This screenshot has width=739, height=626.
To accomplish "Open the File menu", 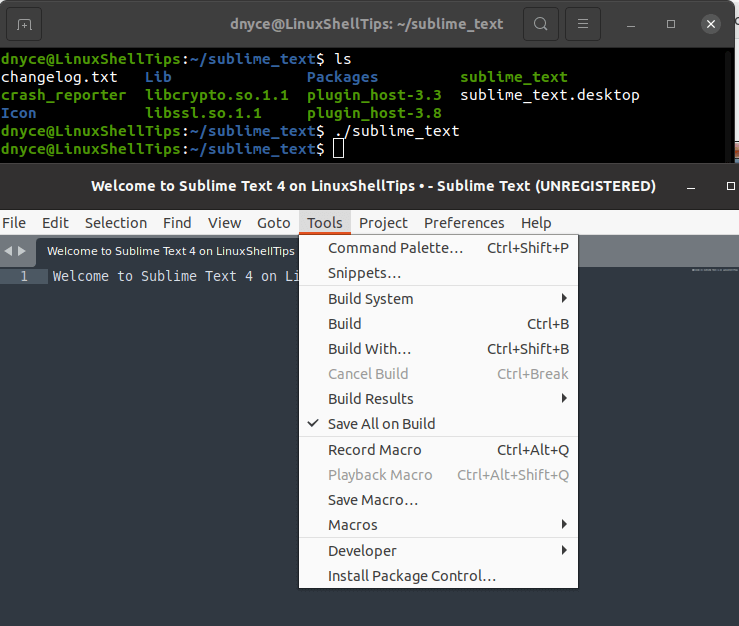I will 14,222.
